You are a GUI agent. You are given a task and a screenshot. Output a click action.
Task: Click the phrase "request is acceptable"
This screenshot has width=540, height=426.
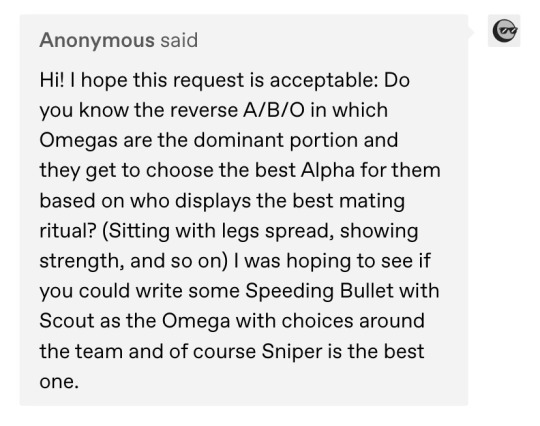click(x=274, y=81)
